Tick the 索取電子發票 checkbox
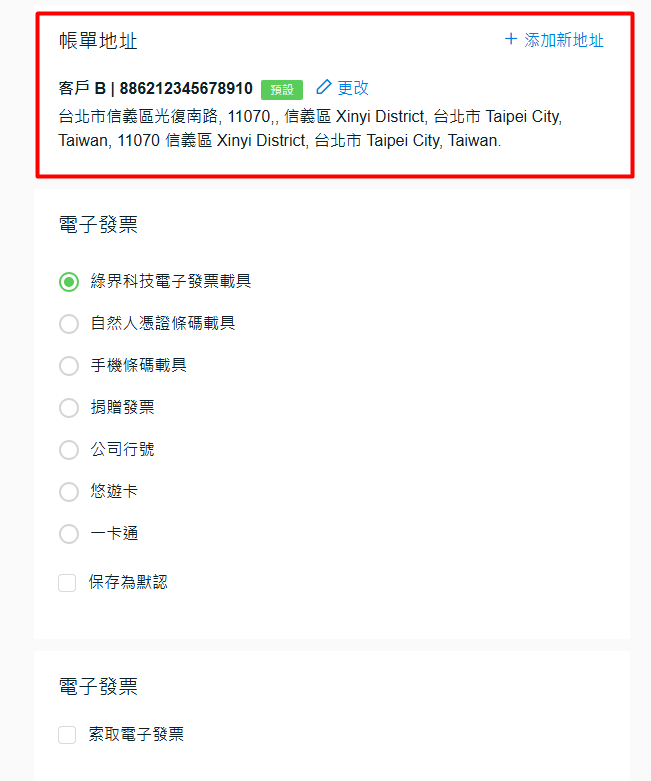 coord(68,735)
